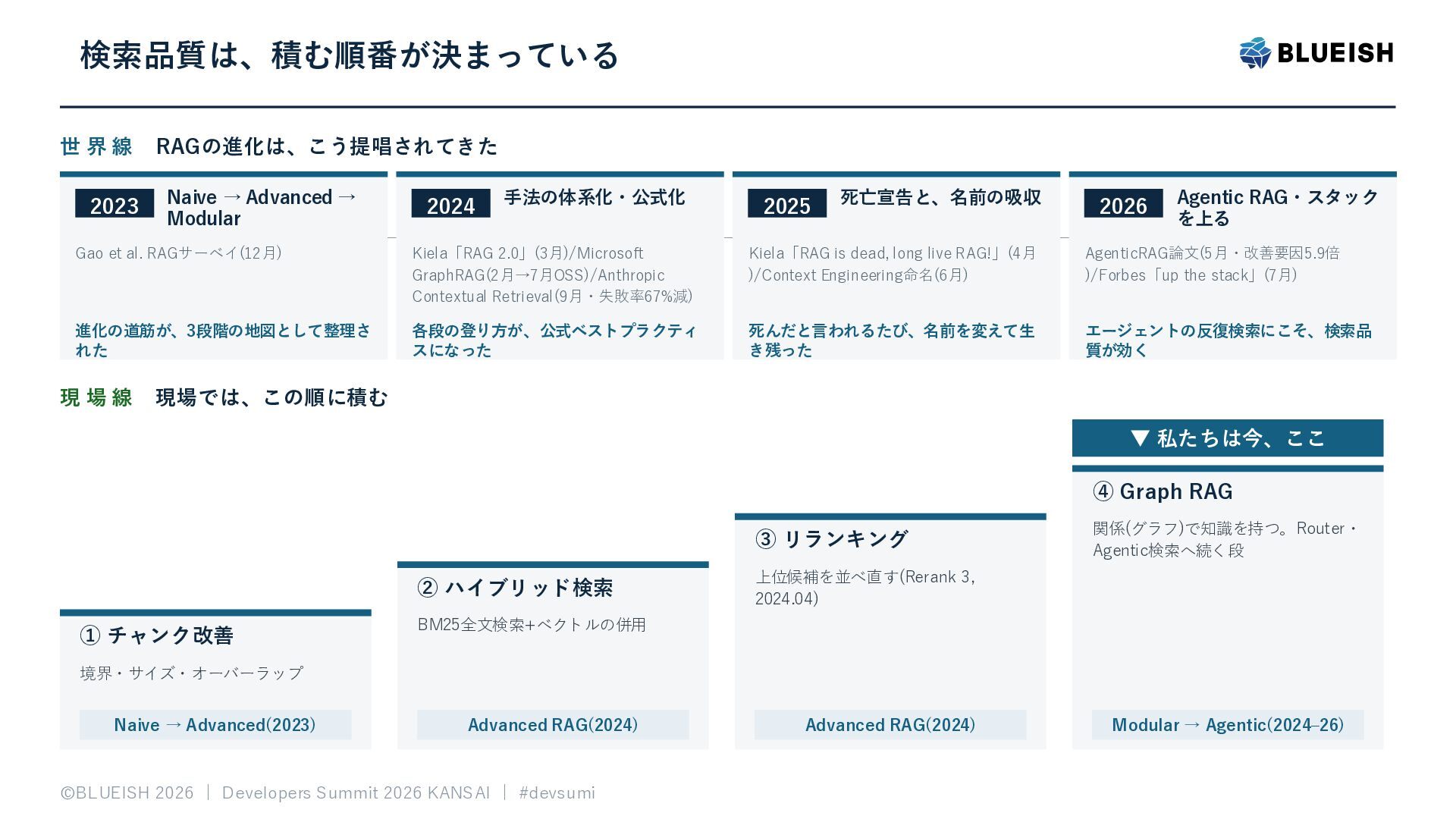Click the heading 現場では、この順に積む
This screenshot has height=819, width=1456.
point(271,397)
